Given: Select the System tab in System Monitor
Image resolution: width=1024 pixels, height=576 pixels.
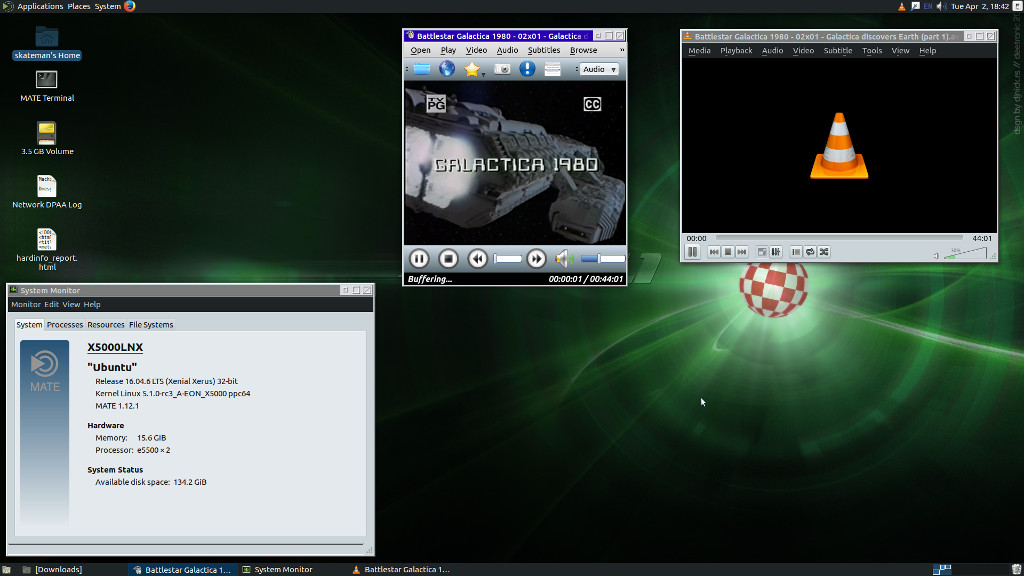Looking at the screenshot, I should tap(29, 325).
